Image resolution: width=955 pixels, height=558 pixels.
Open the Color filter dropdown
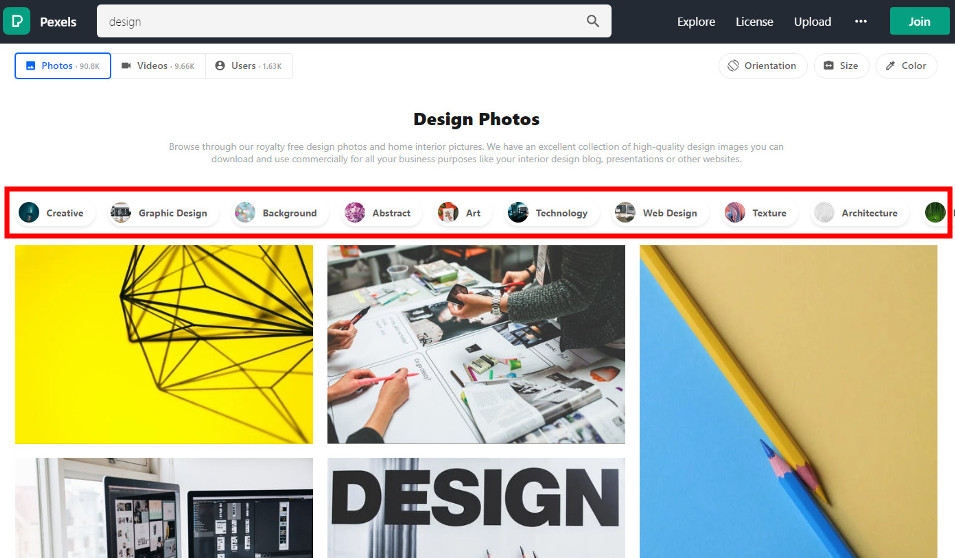click(x=906, y=66)
